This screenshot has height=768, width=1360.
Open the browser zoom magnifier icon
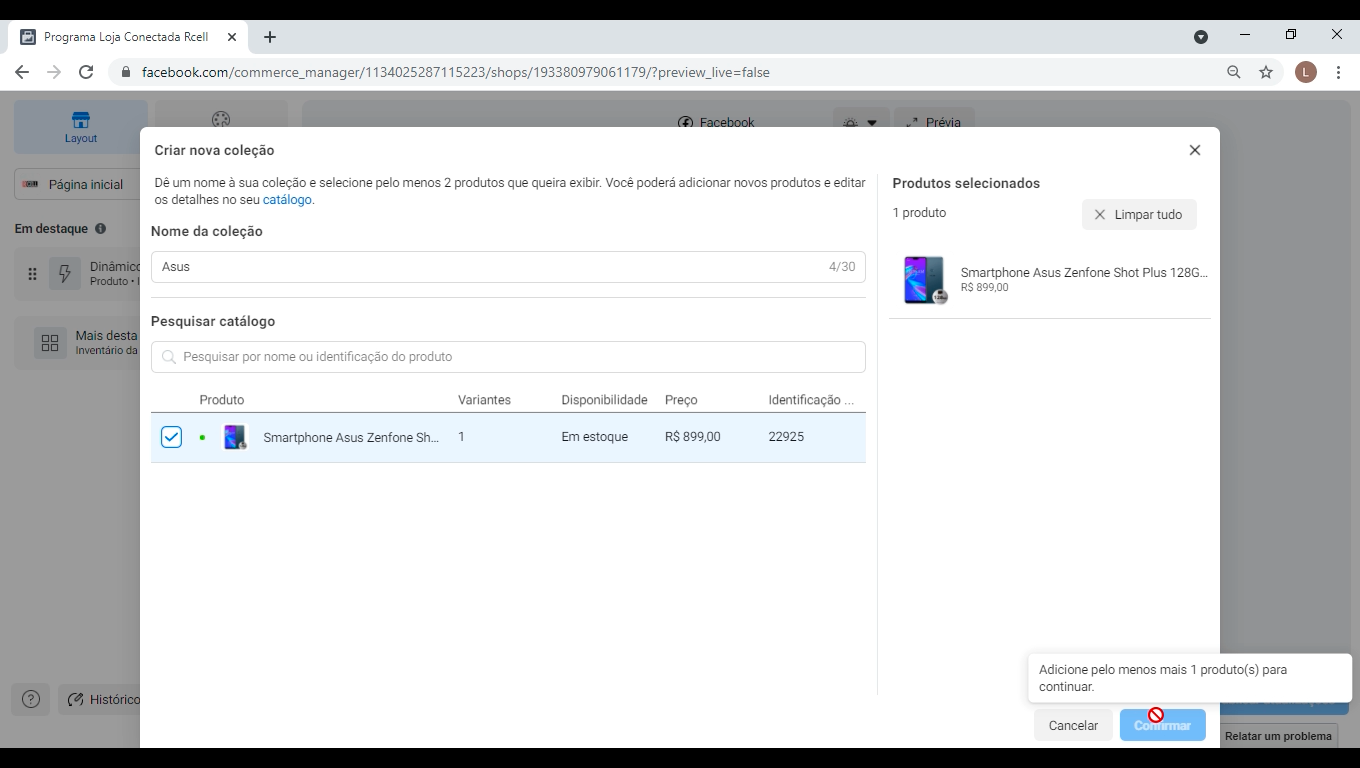click(x=1234, y=72)
